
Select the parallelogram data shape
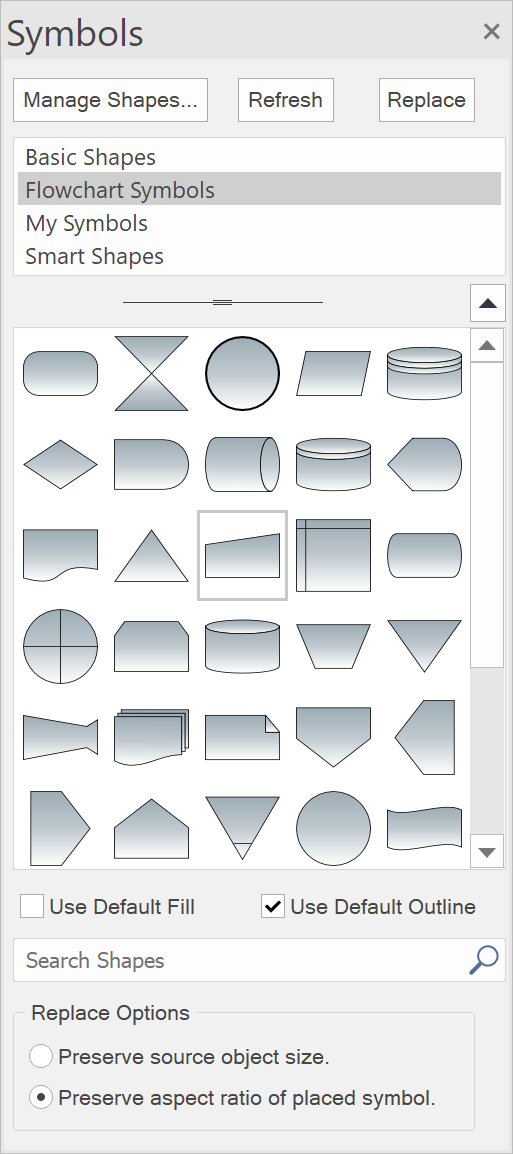pyautogui.click(x=333, y=373)
